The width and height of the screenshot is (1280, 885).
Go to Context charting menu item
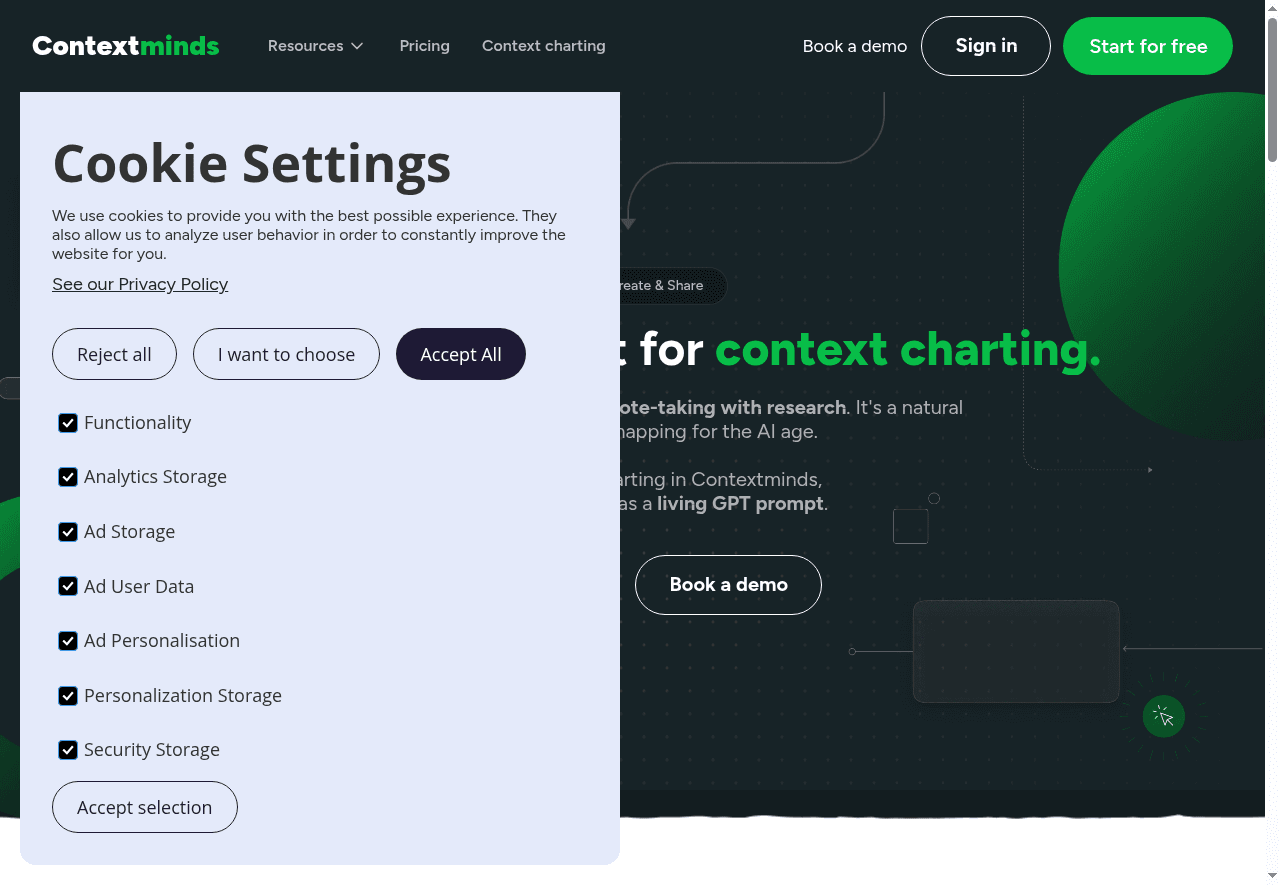click(x=543, y=46)
